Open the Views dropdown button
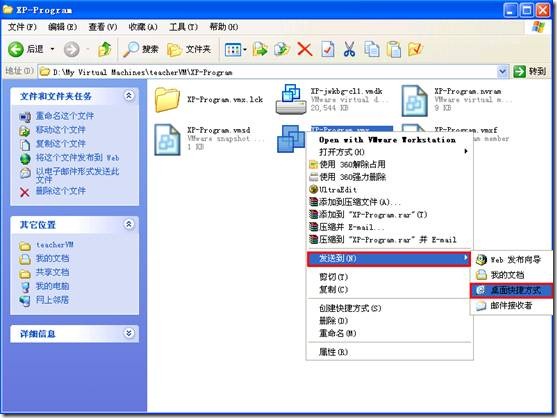Viewport: 557px width, 418px height. 236,50
